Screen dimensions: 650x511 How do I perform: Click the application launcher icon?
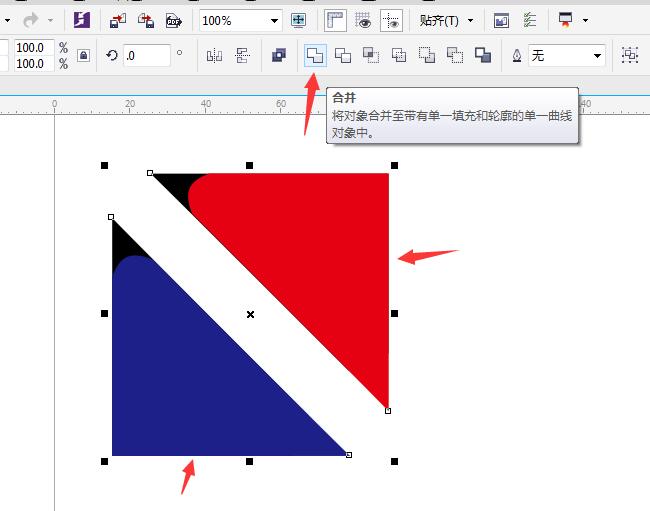point(565,19)
